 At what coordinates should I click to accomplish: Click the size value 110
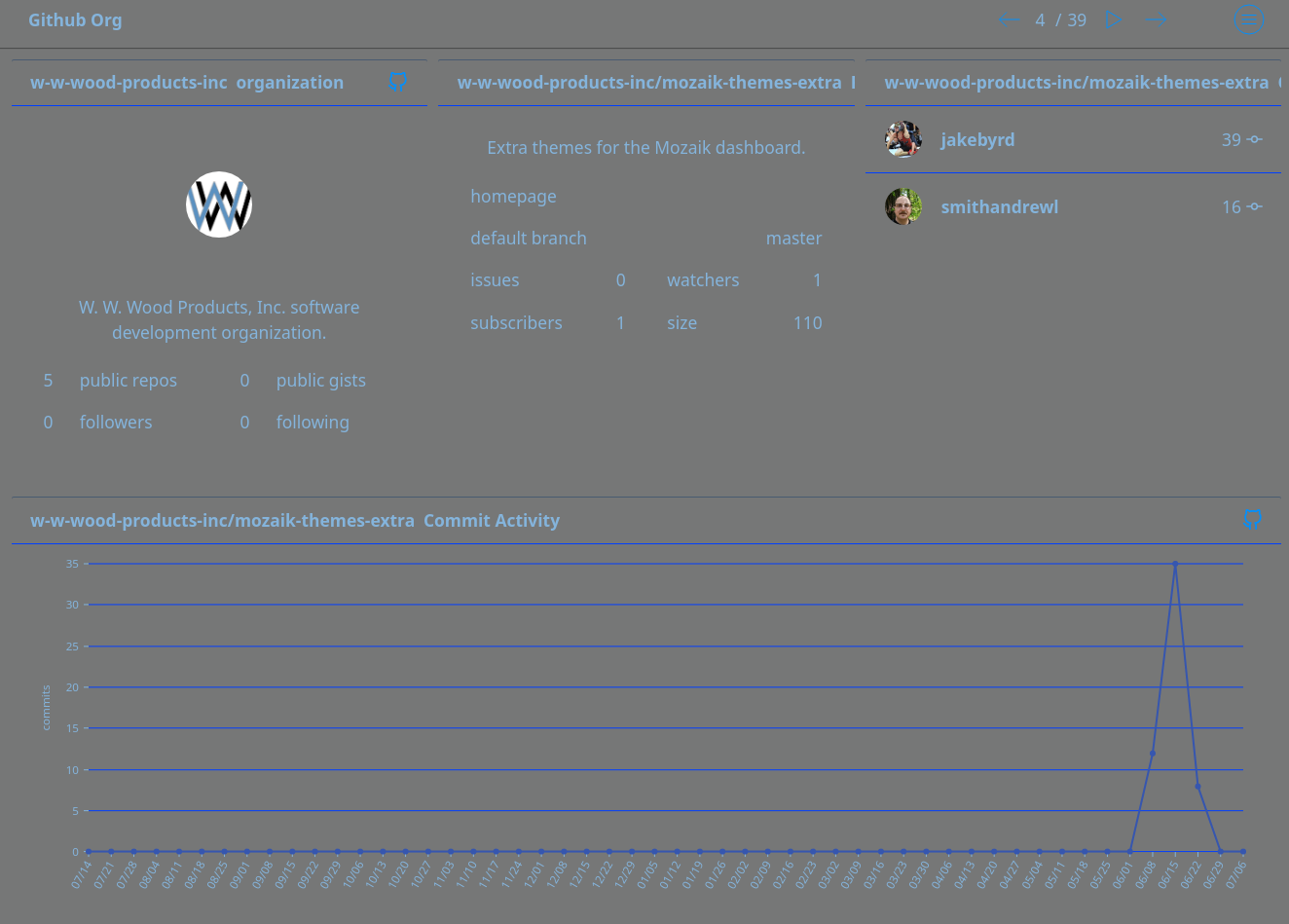coord(807,323)
